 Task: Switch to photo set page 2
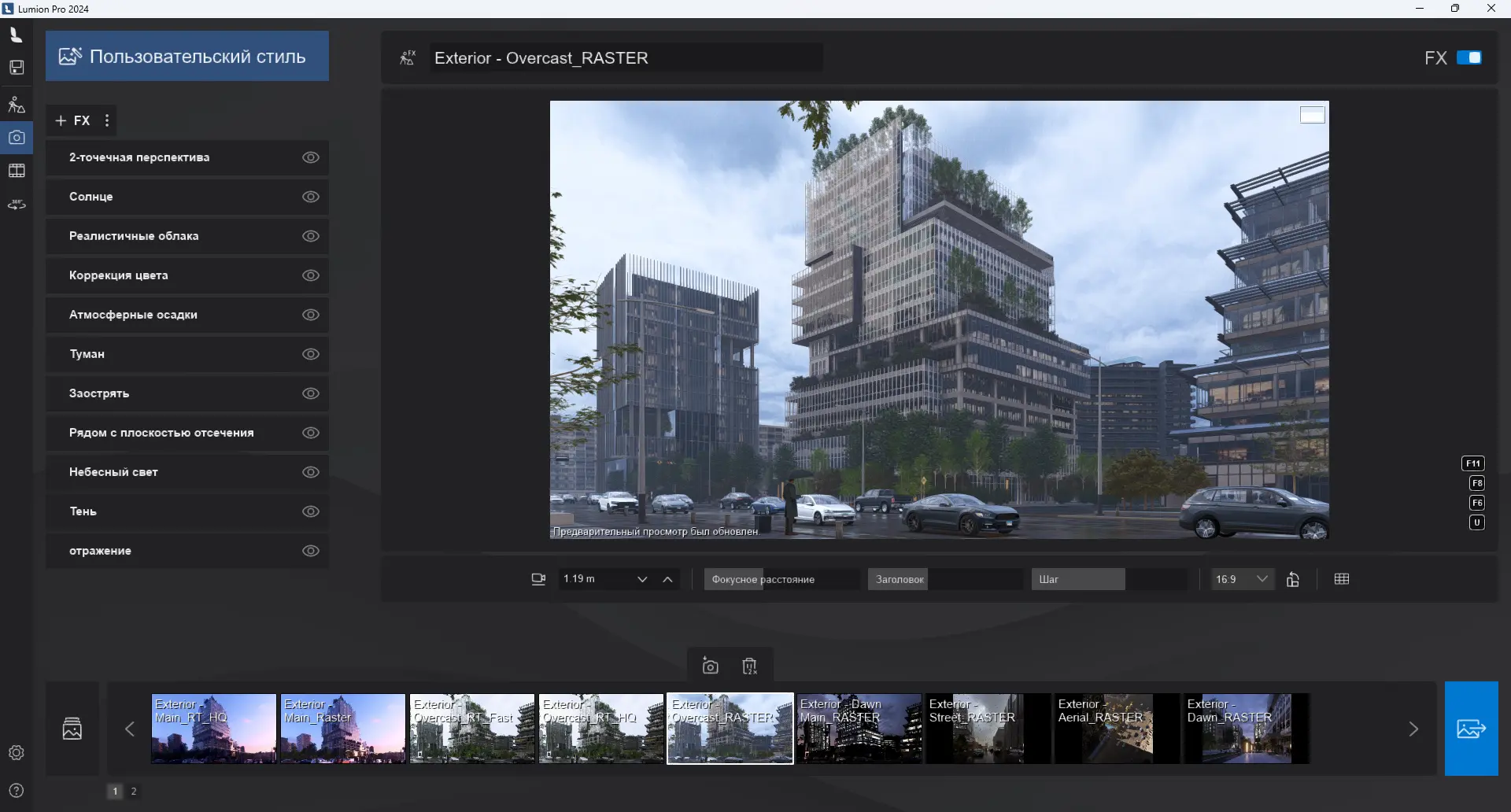tap(134, 792)
